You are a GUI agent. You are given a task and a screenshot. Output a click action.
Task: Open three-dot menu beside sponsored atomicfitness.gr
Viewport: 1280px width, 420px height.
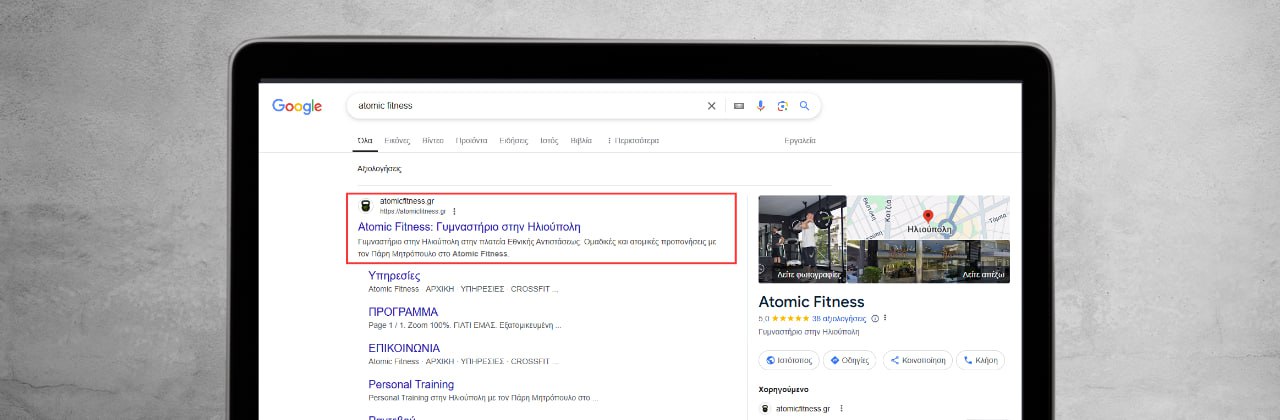click(841, 408)
